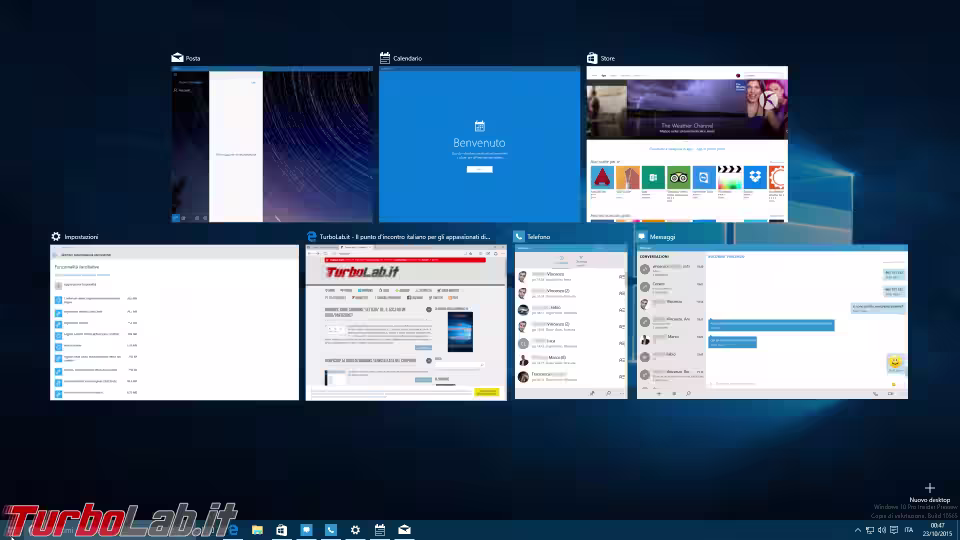The width and height of the screenshot is (960, 540).
Task: Open the Mail envelope taskbar icon
Action: click(404, 530)
